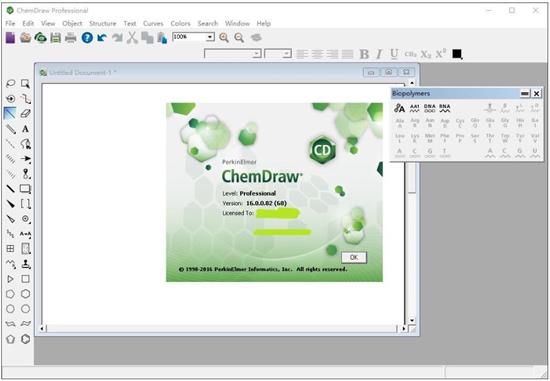Open the File menu

(10, 24)
